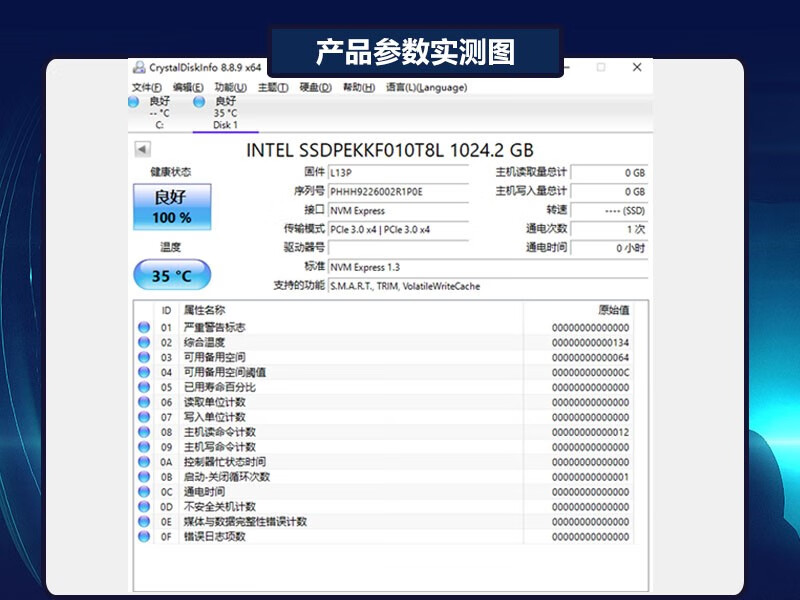The height and width of the screenshot is (600, 800).
Task: Click the status dot for row 0C 通电时间
Action: point(144,491)
